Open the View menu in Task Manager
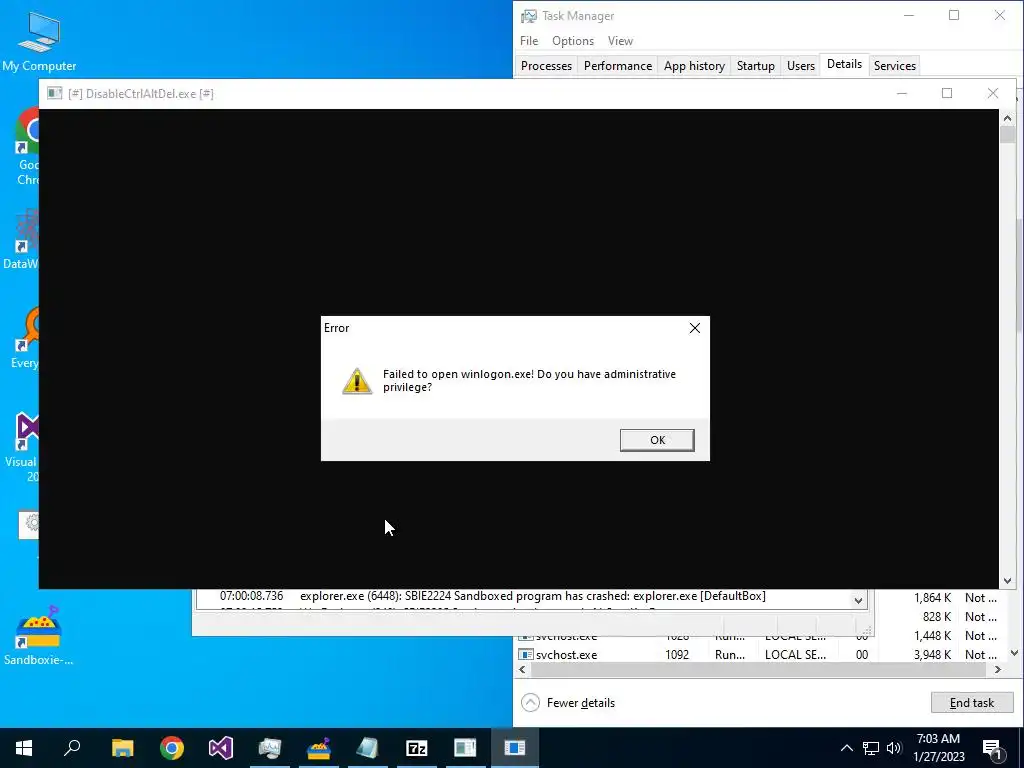Screen dimensions: 1024x768 [620, 40]
